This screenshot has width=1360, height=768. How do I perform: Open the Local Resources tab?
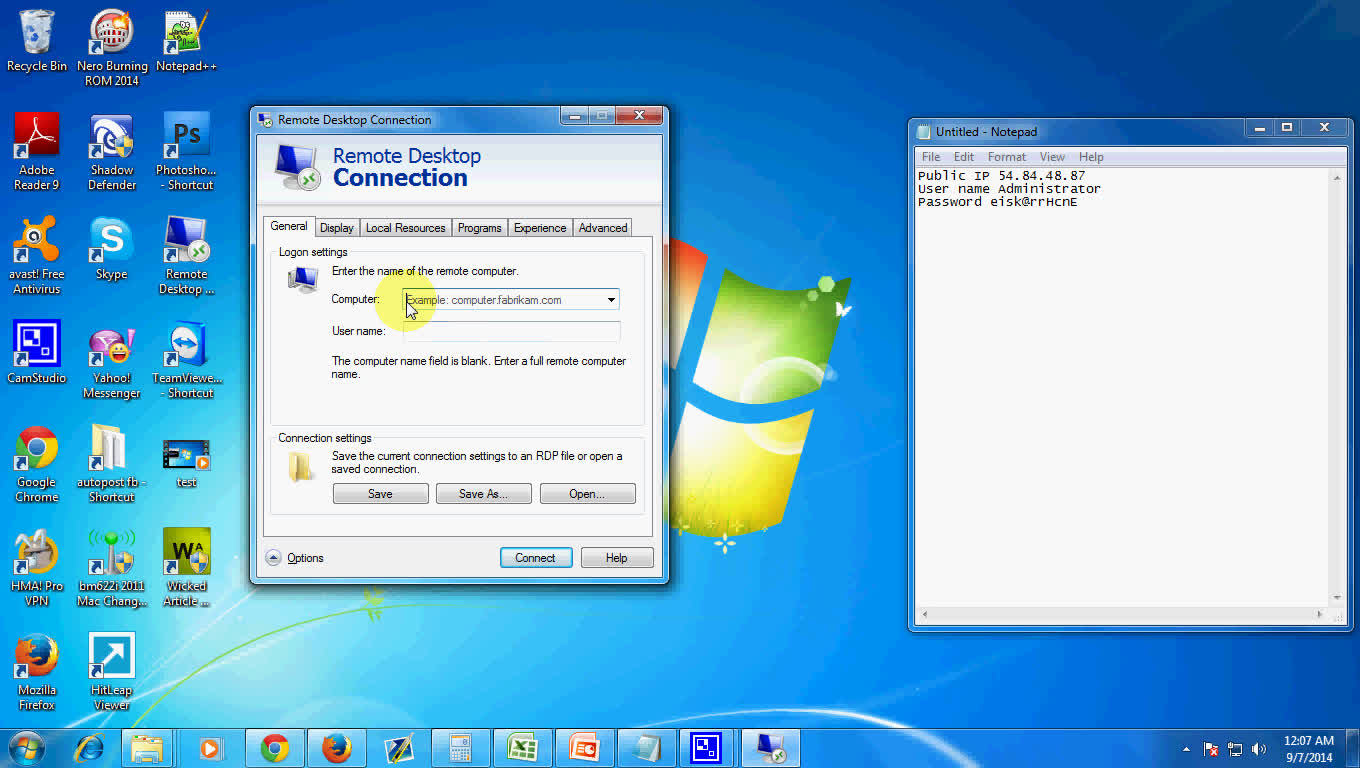coord(405,228)
